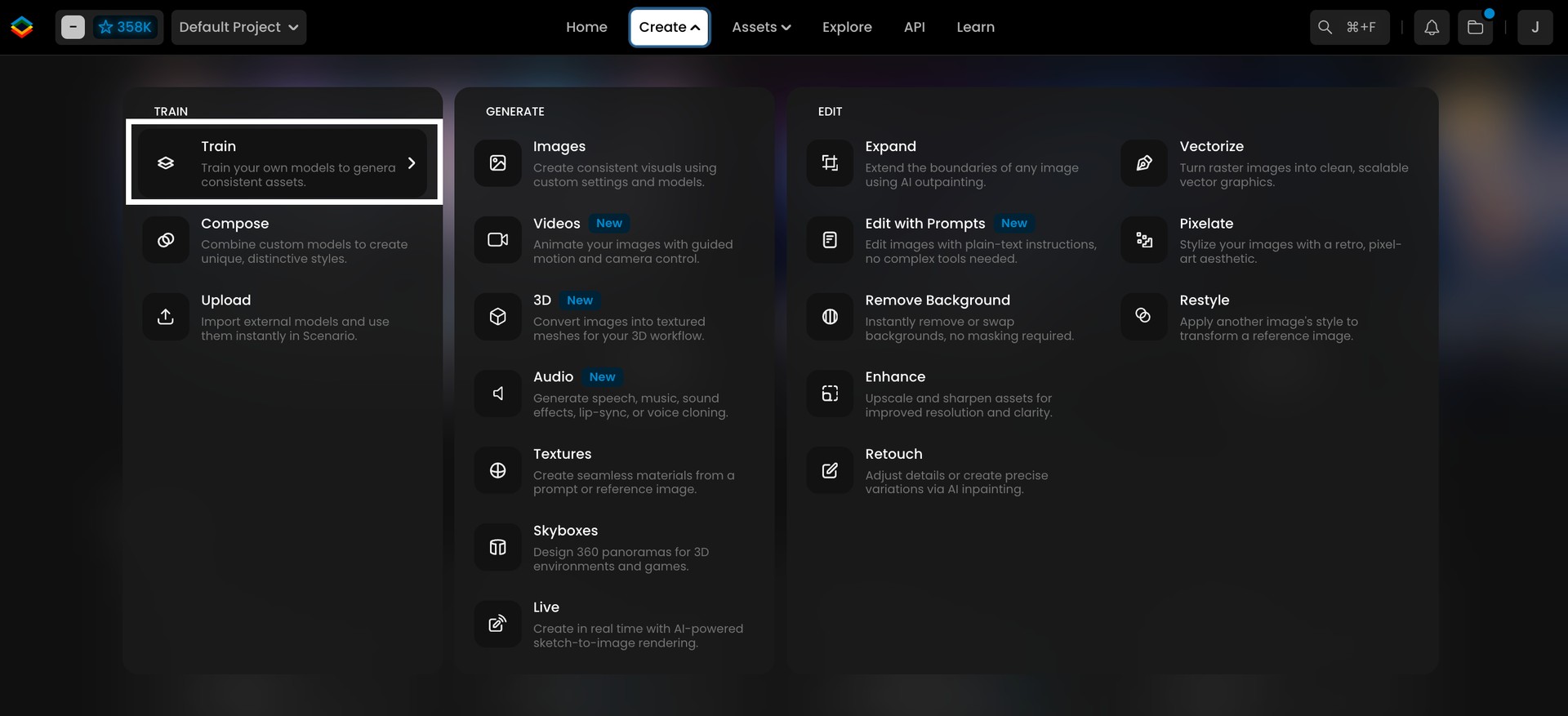Viewport: 1568px width, 716px height.
Task: Open the notifications bell icon
Action: point(1431,28)
